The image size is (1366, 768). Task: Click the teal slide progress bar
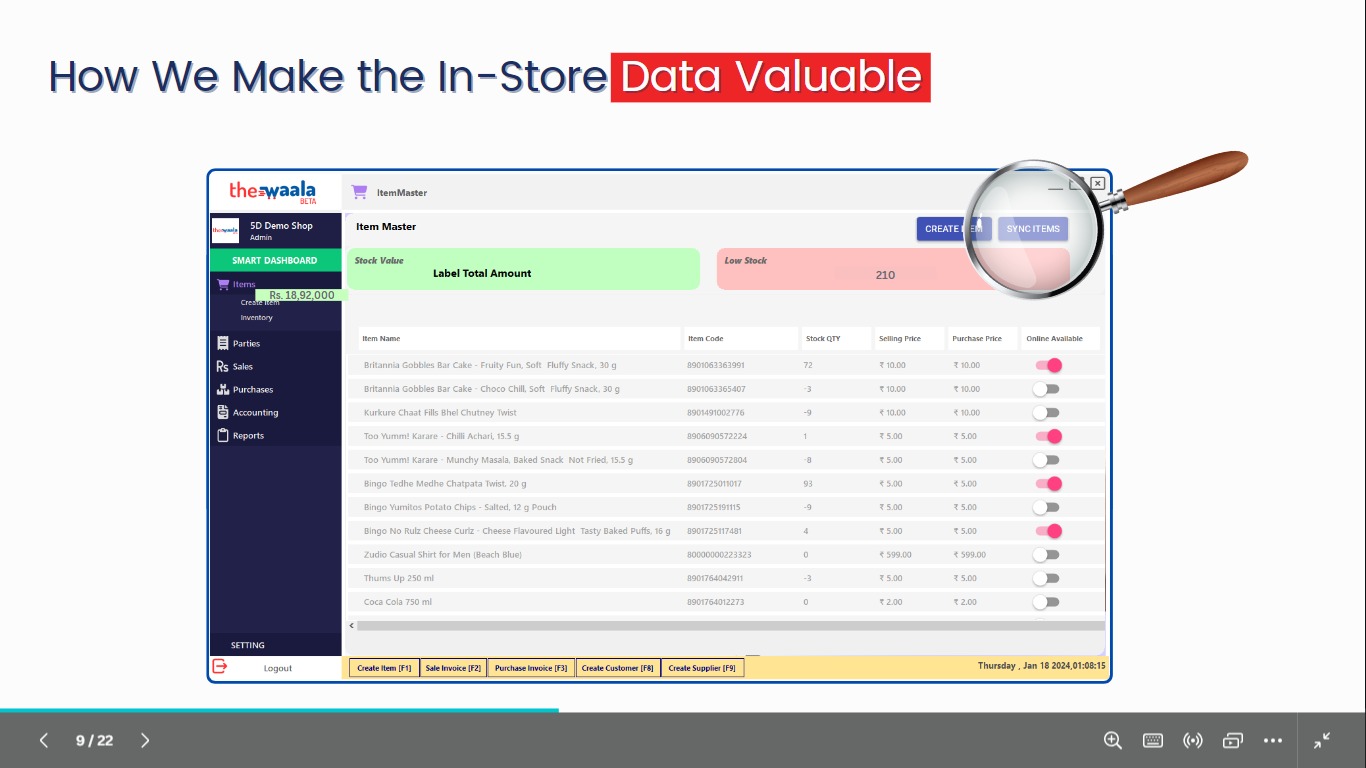[x=279, y=710]
